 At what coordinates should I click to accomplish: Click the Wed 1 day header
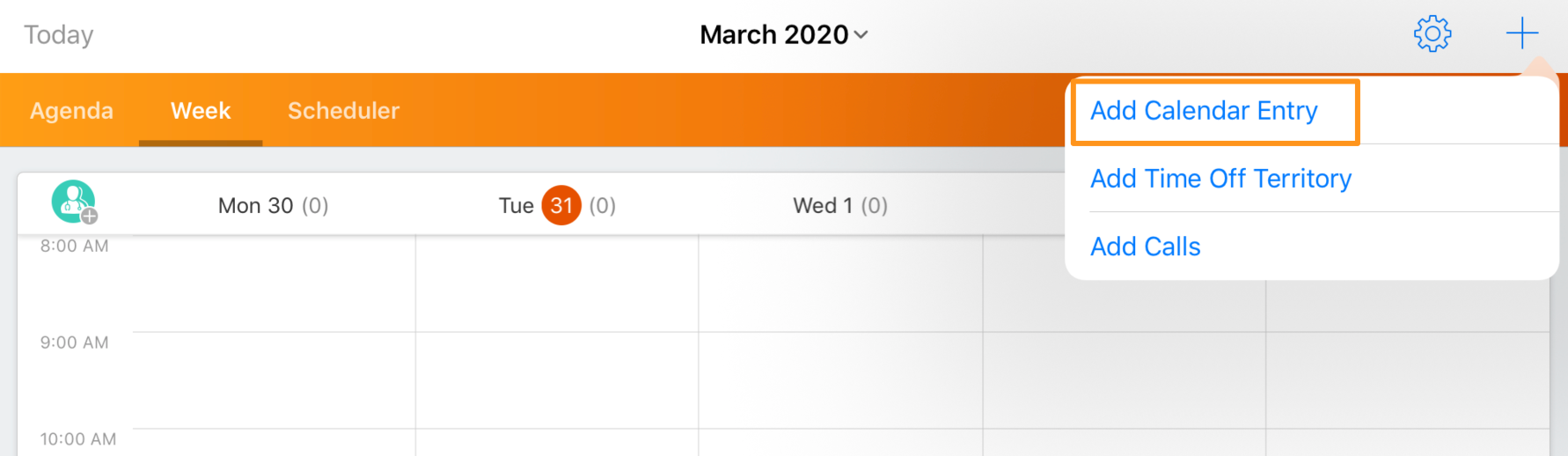839,206
